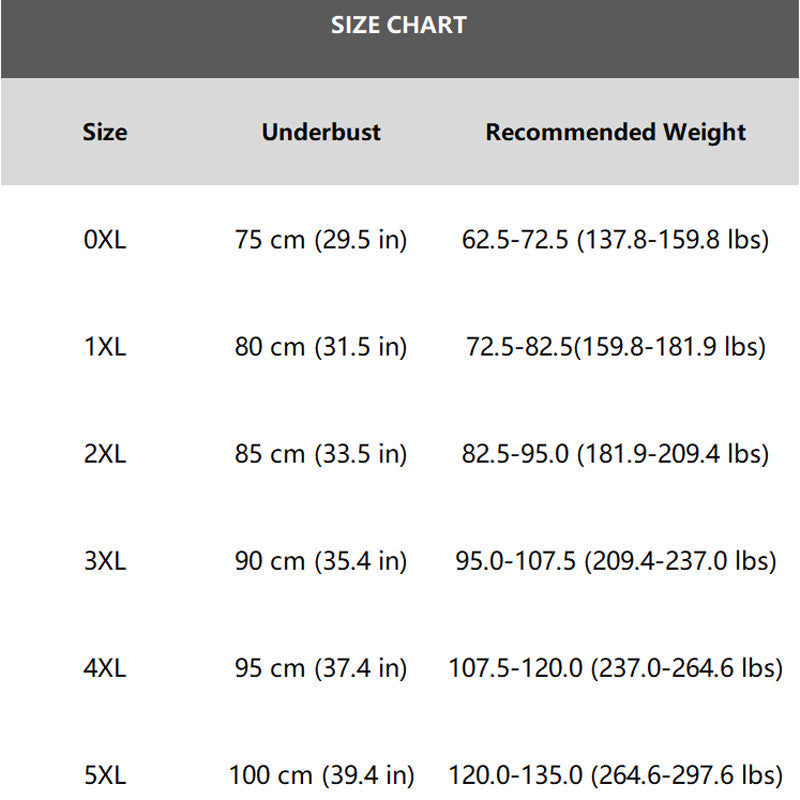Image resolution: width=800 pixels, height=800 pixels.
Task: Click the 5XL size cell
Action: coord(105,775)
